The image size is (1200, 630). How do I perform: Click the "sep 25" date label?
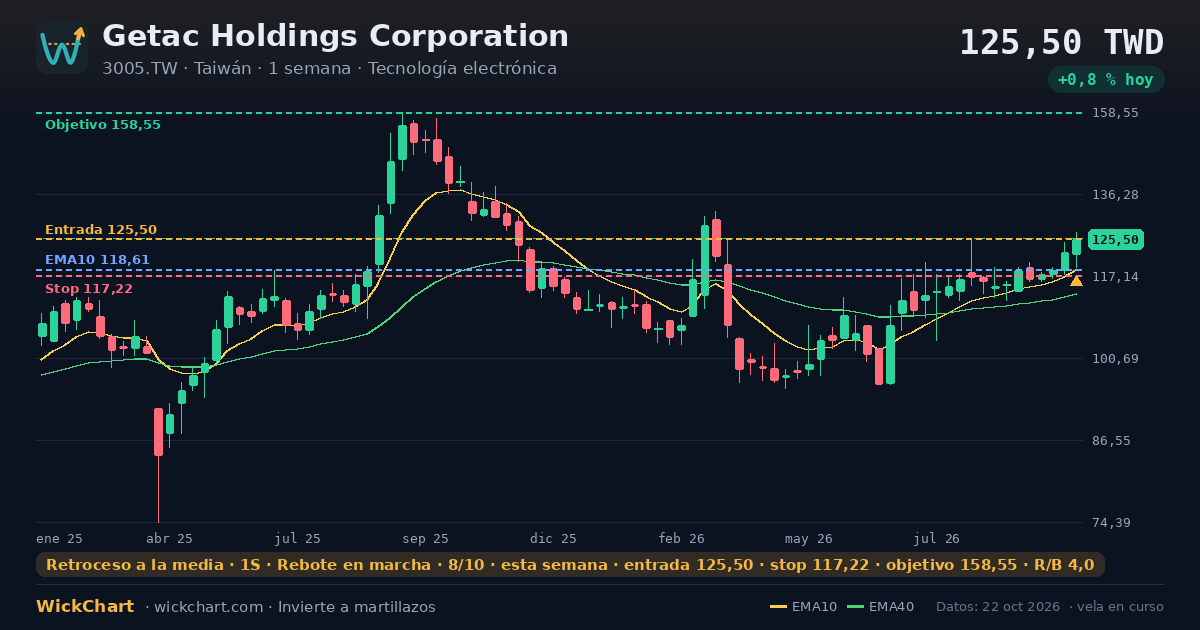click(426, 539)
